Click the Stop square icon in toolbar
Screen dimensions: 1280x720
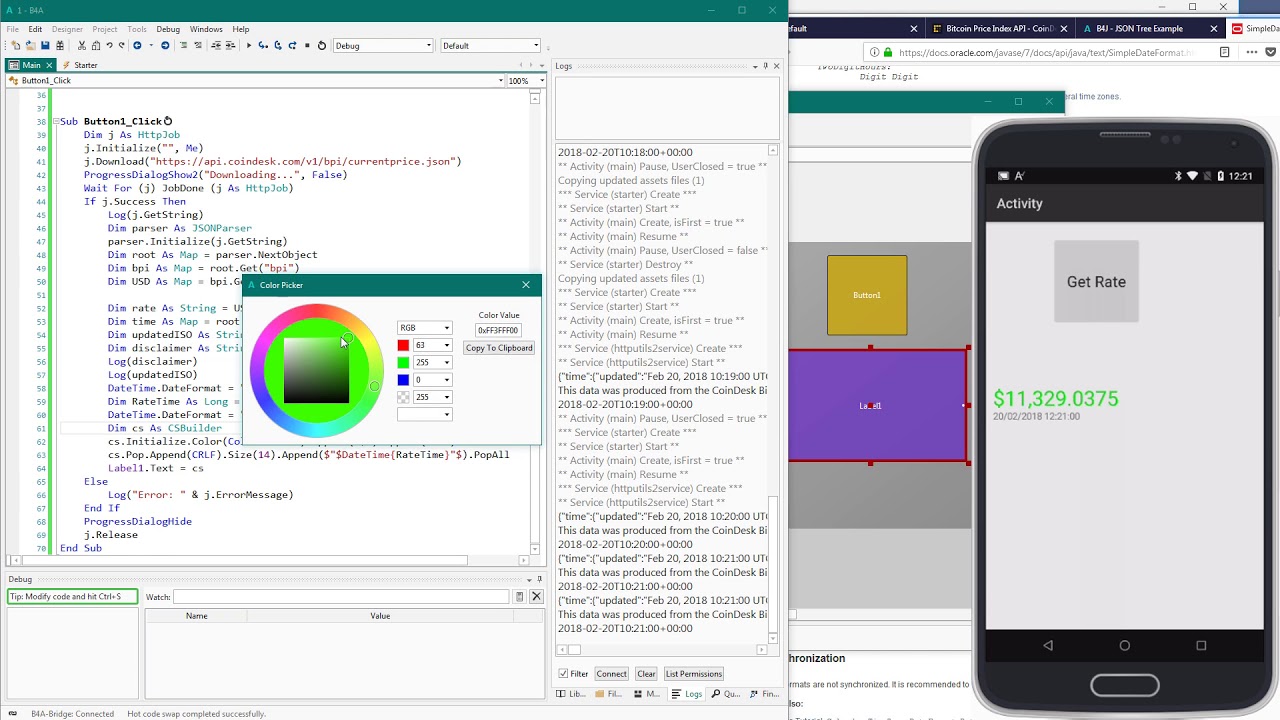[x=306, y=45]
